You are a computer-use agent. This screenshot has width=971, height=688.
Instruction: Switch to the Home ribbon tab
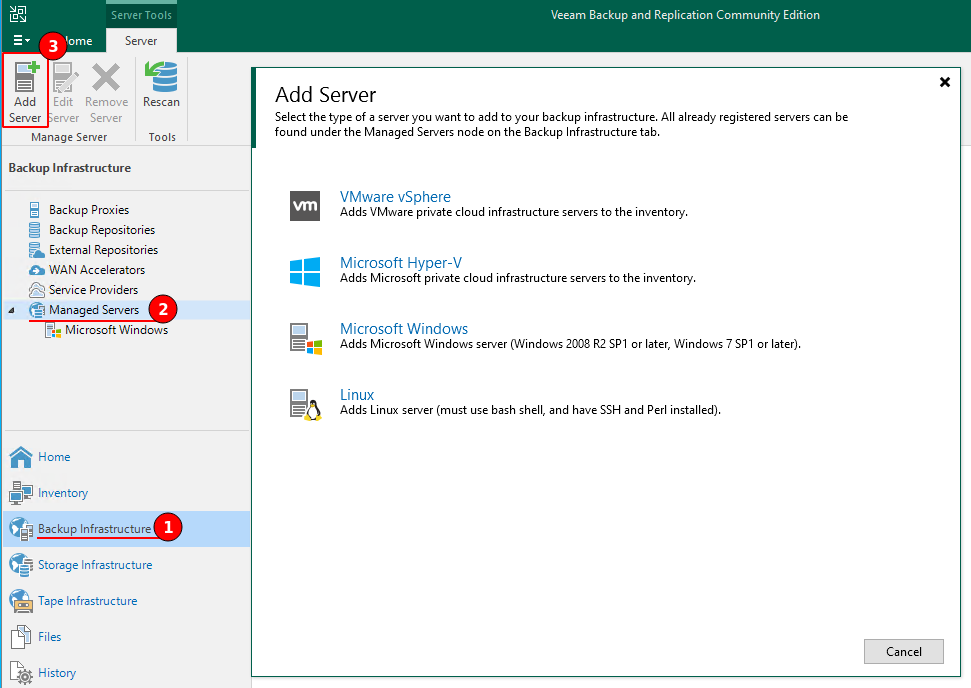(77, 41)
